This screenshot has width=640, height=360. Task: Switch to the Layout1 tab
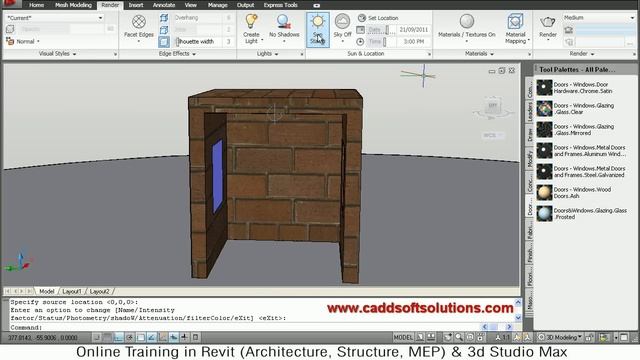coord(72,291)
